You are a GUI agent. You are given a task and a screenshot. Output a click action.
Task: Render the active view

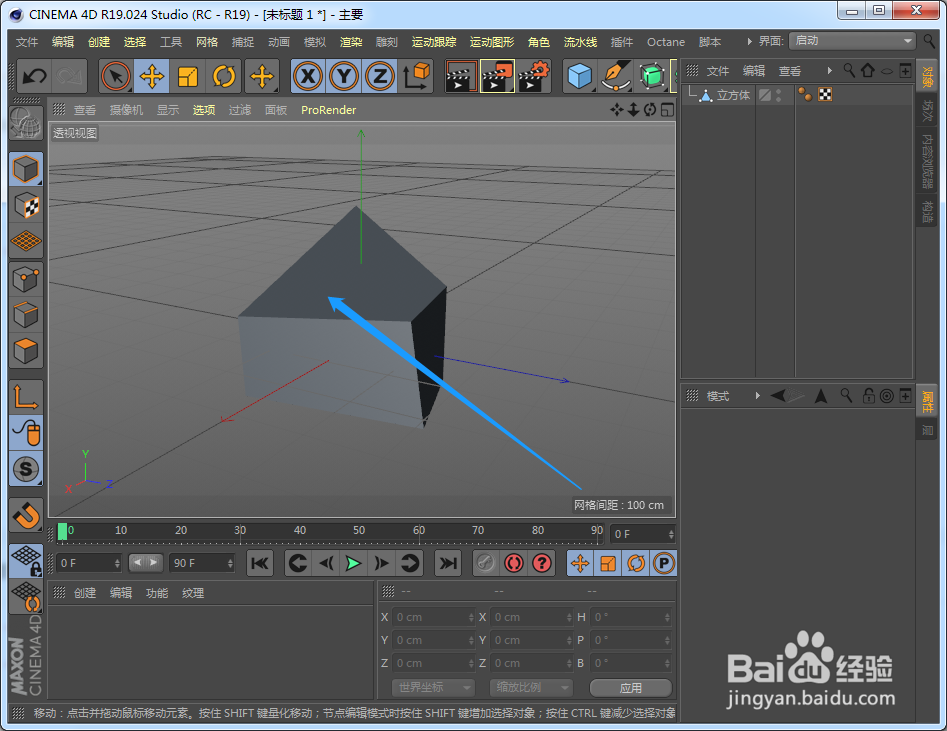click(461, 76)
